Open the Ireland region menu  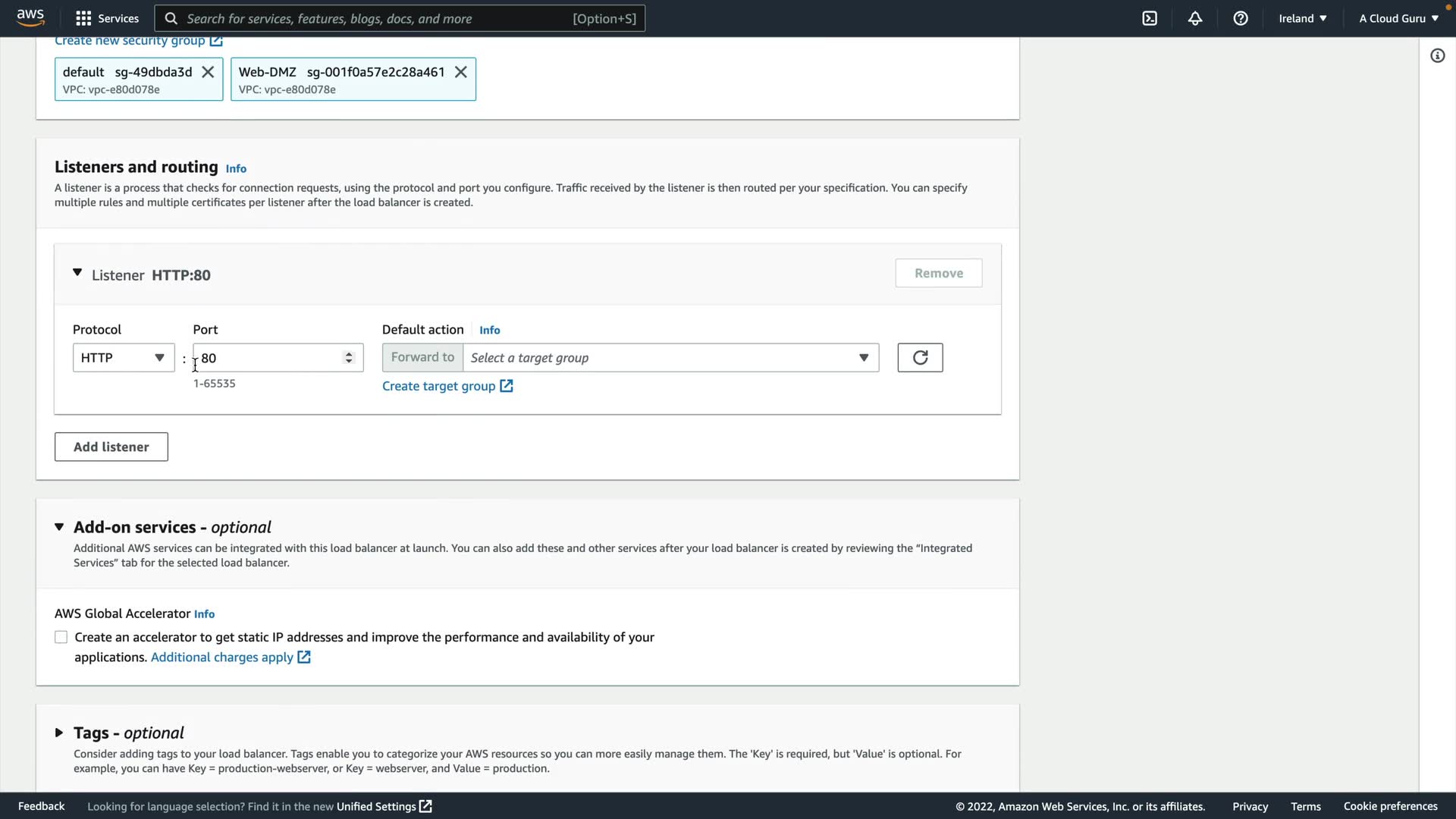click(x=1302, y=18)
